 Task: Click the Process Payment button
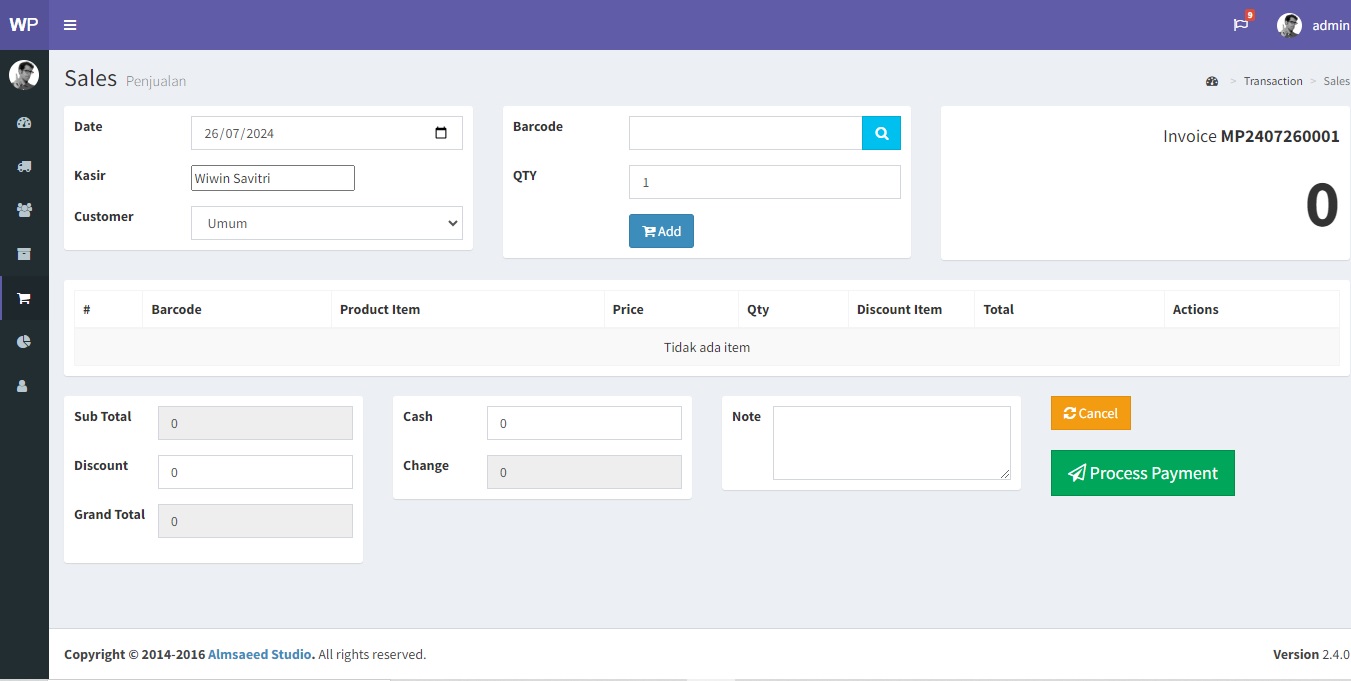tap(1142, 472)
